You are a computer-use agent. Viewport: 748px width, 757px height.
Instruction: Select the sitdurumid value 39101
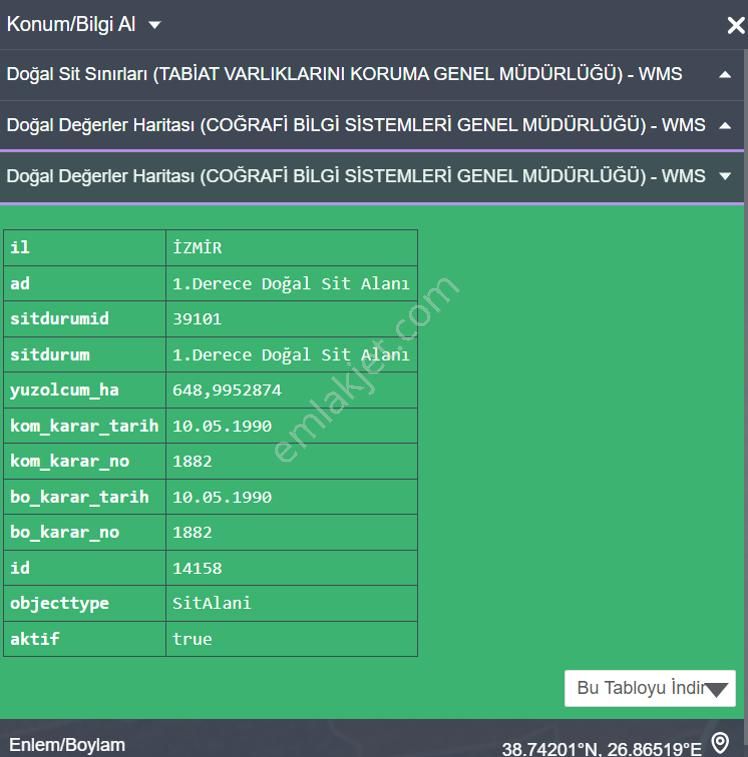291,319
